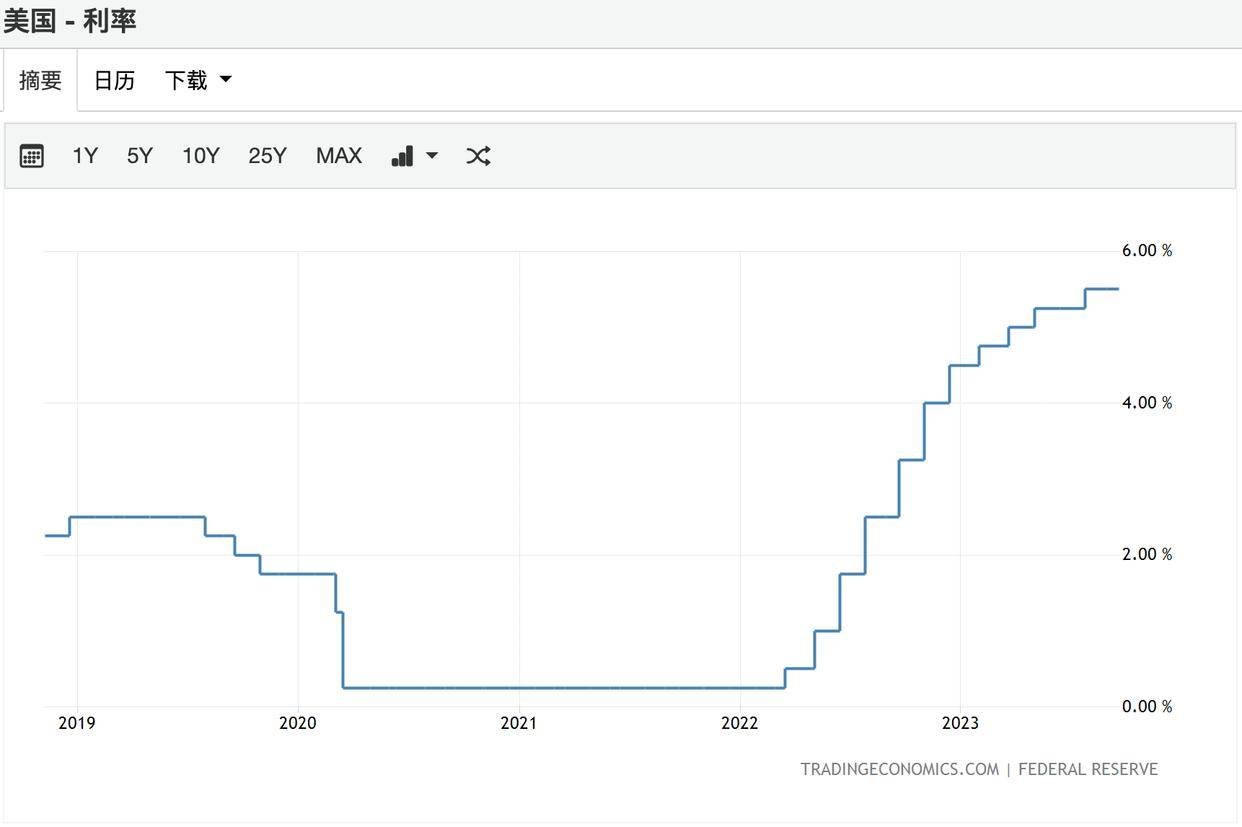Click the bar chart type icon
The image size is (1242, 827).
(403, 156)
